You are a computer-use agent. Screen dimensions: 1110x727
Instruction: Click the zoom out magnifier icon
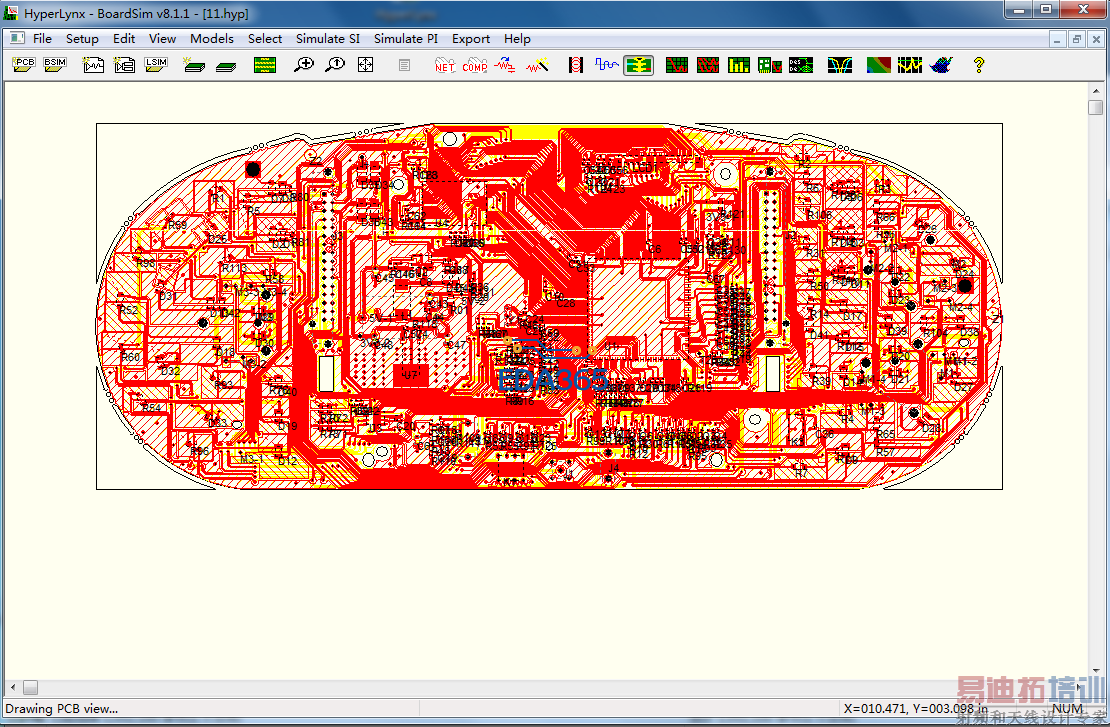click(x=335, y=65)
